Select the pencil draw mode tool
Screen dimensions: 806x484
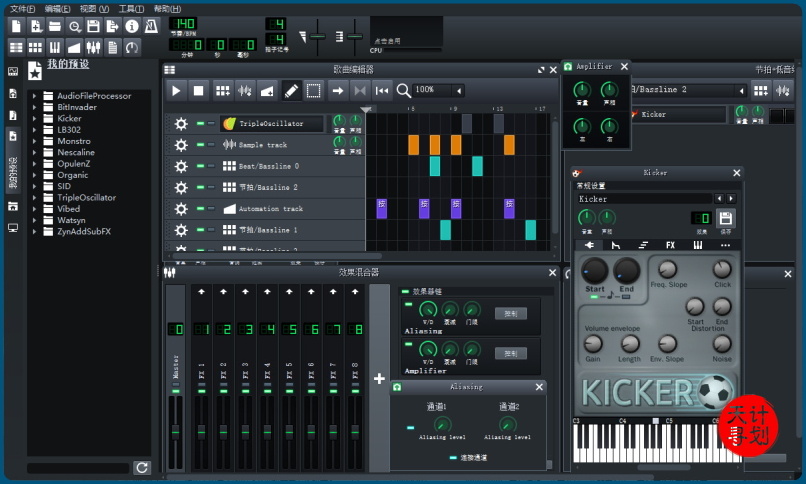click(291, 91)
